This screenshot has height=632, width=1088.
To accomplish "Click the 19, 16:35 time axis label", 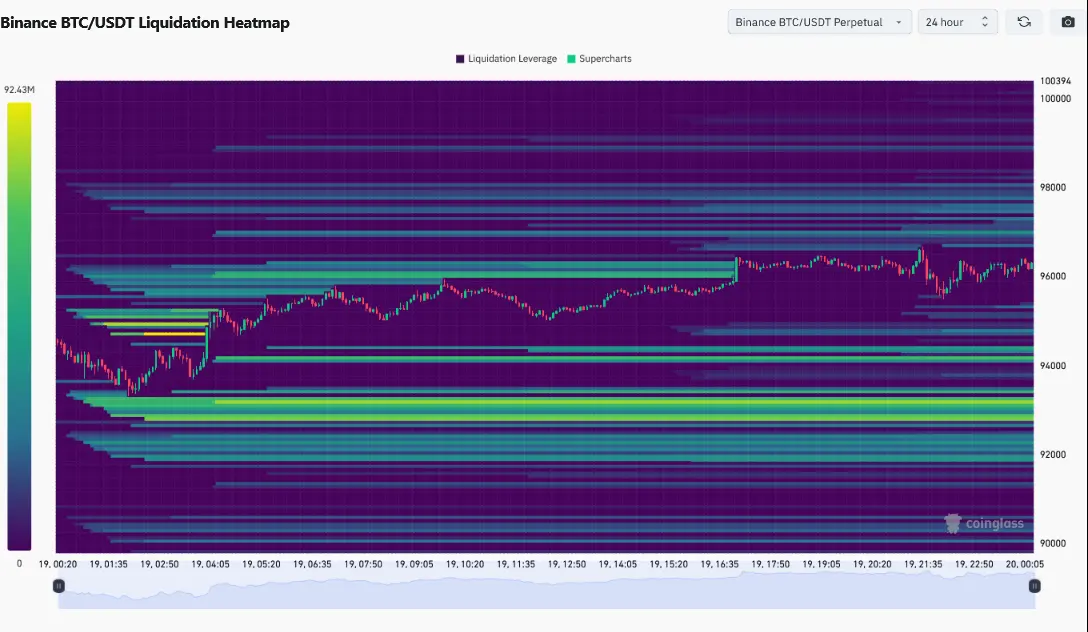I will [720, 564].
